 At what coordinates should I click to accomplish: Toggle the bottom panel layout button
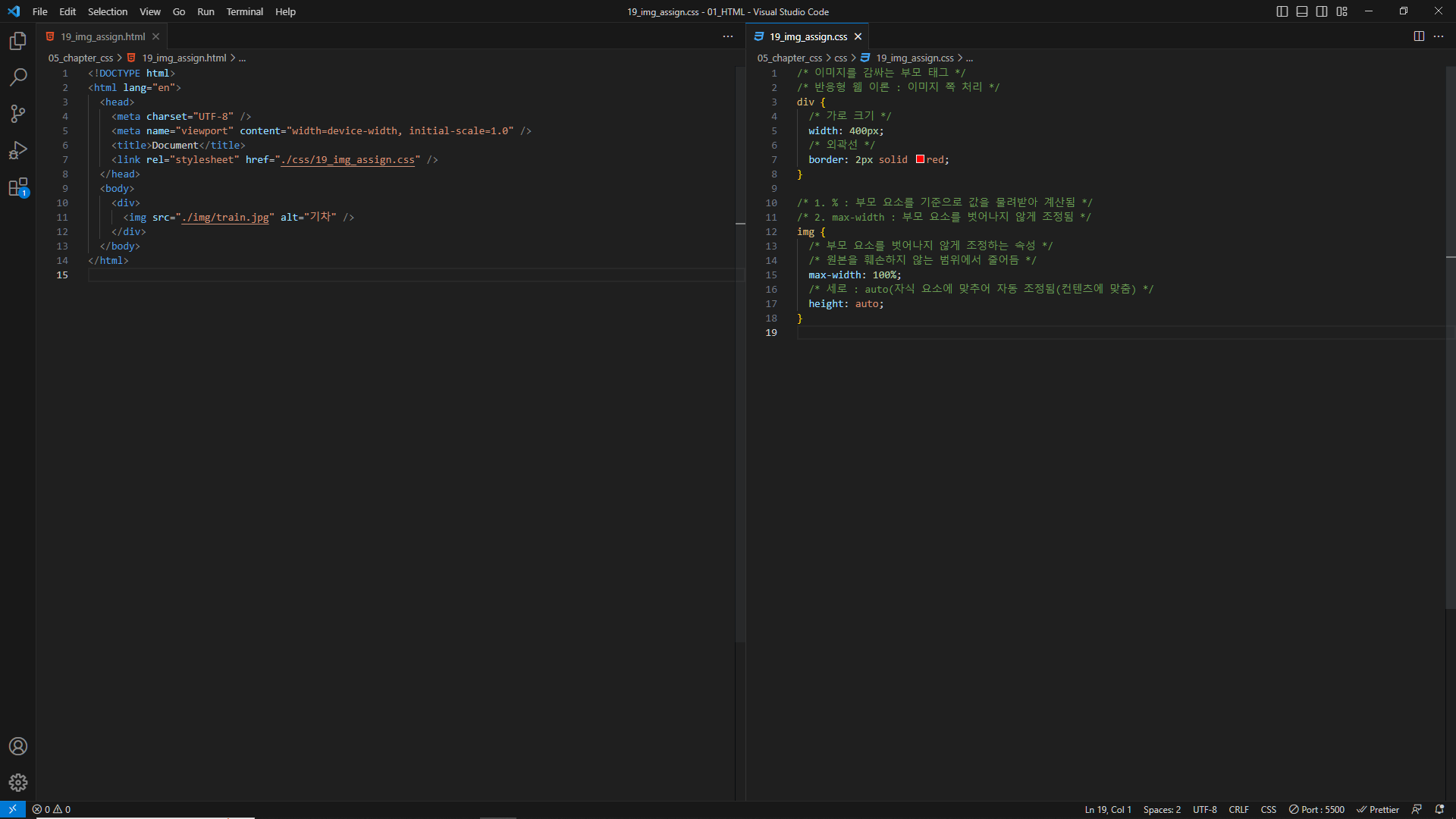click(1302, 11)
